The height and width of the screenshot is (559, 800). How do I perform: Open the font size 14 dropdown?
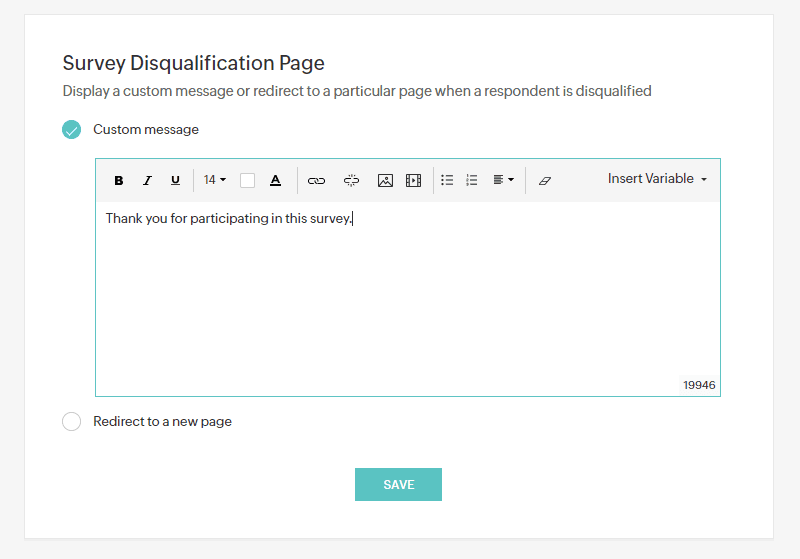(x=214, y=180)
